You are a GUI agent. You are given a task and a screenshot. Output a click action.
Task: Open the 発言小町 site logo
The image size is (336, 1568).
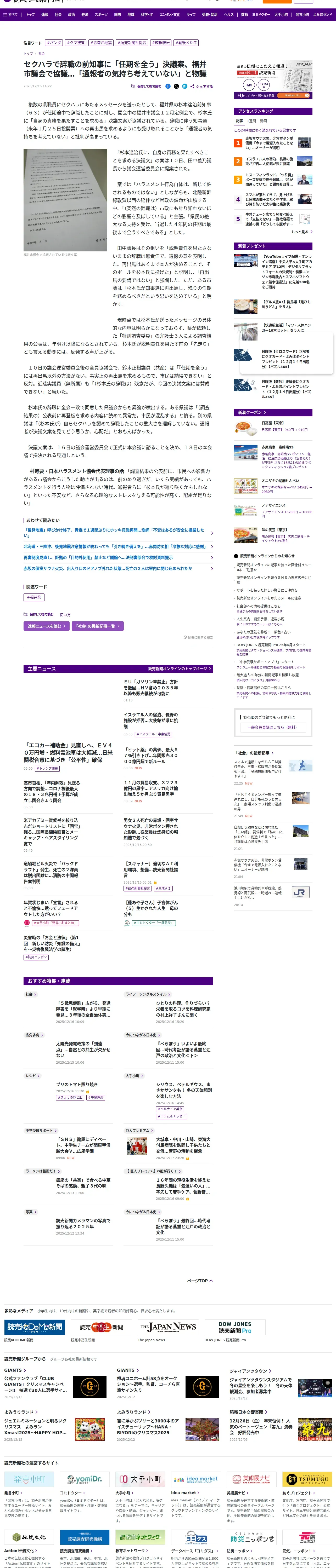29,1479
